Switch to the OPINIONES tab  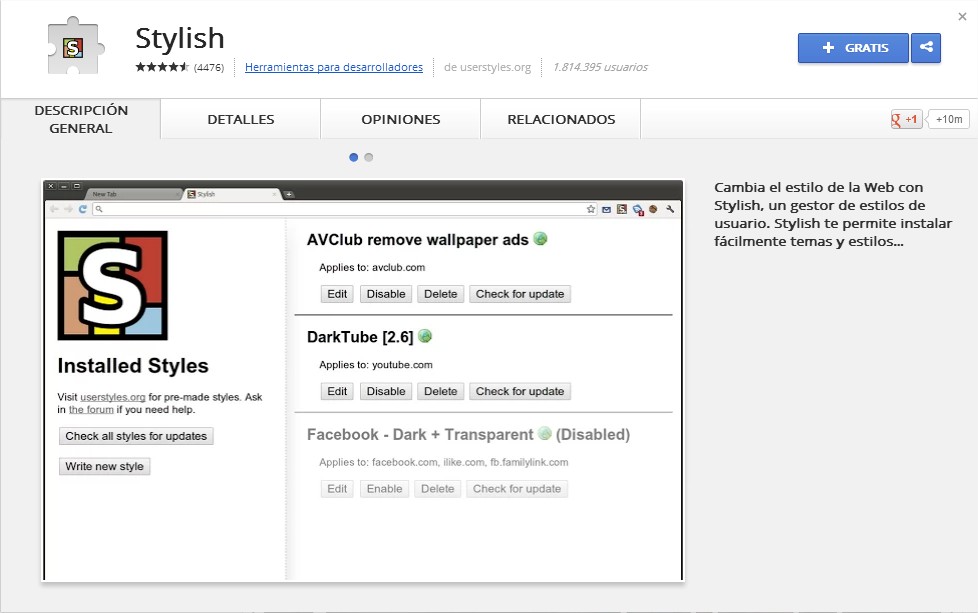(399, 118)
